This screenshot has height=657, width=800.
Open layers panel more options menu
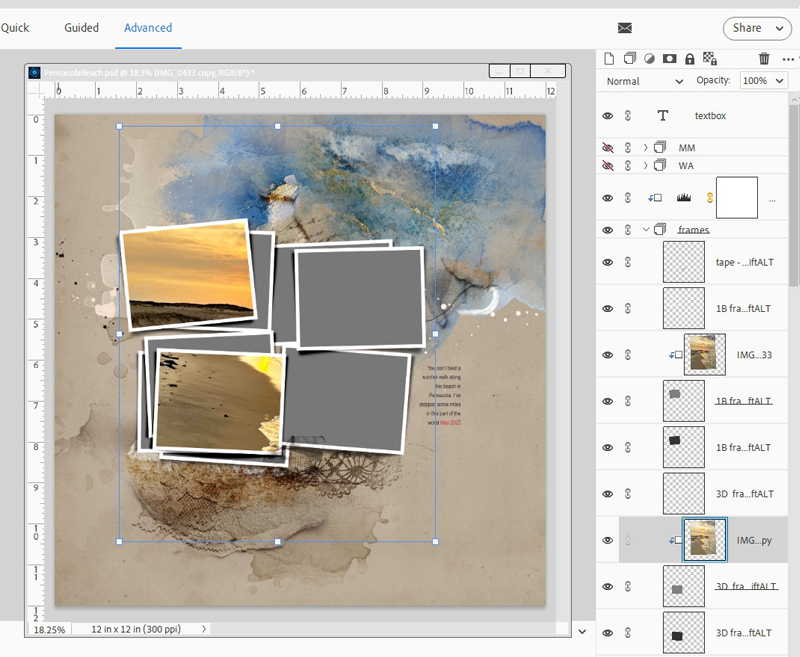click(788, 59)
